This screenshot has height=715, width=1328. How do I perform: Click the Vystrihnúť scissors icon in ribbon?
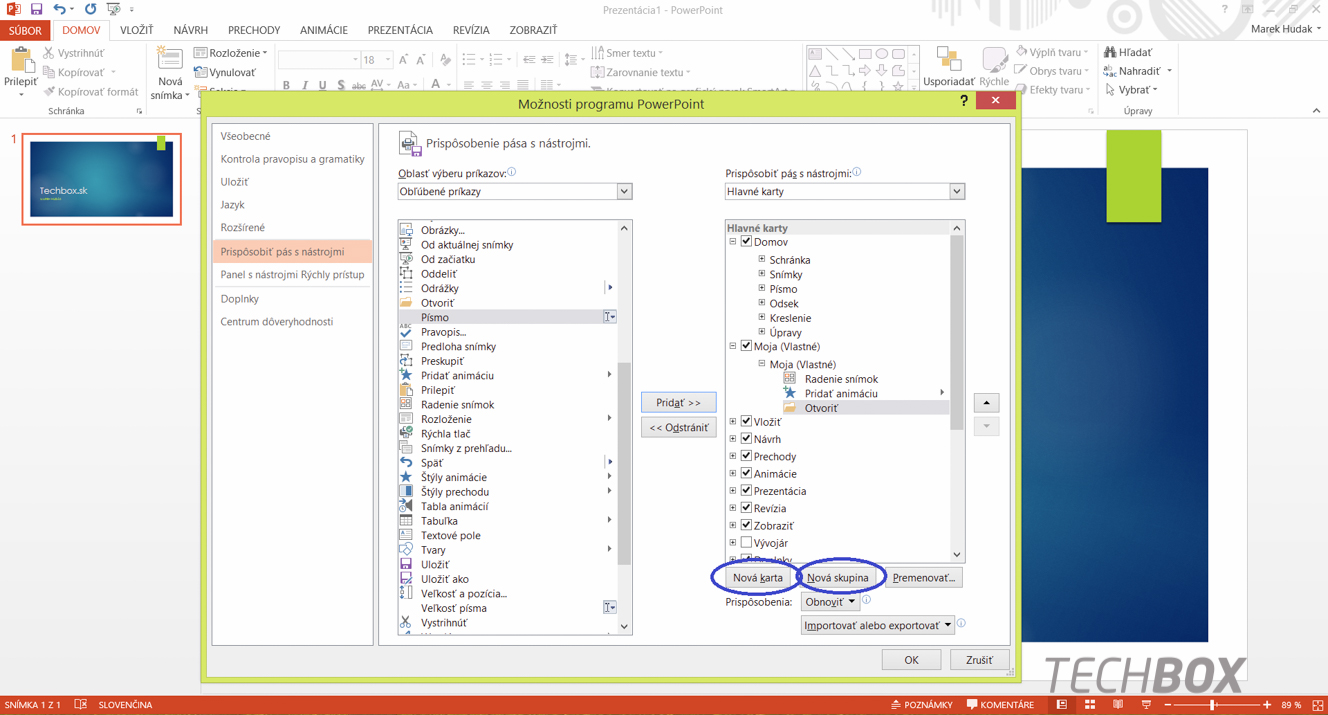(x=48, y=53)
